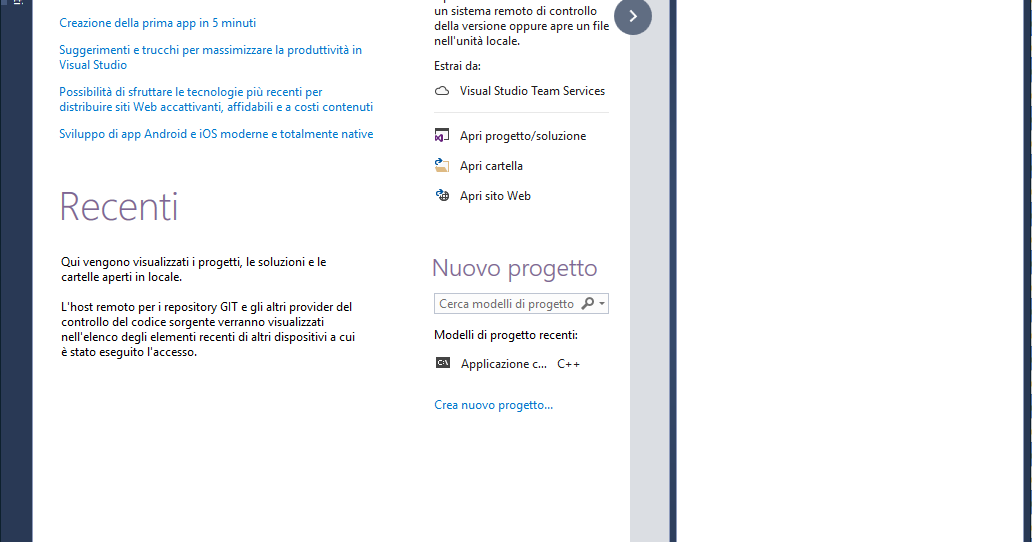Image resolution: width=1032 pixels, height=542 pixels.
Task: Choose Apri sito Web
Action: pos(495,196)
